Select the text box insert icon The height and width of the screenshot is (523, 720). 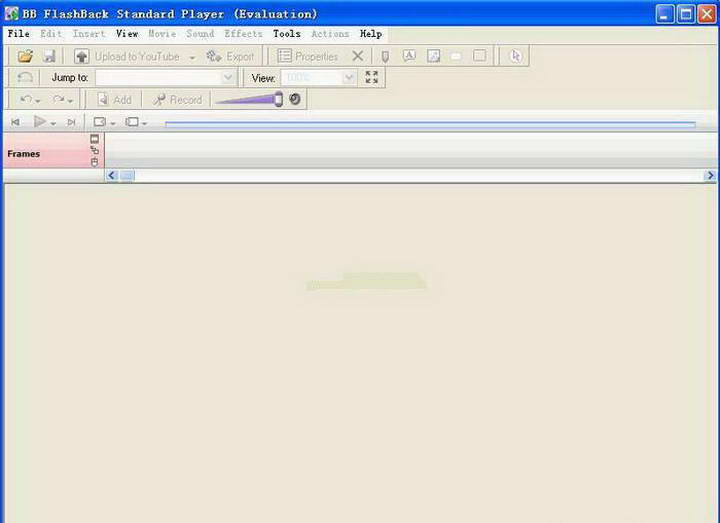coord(409,56)
